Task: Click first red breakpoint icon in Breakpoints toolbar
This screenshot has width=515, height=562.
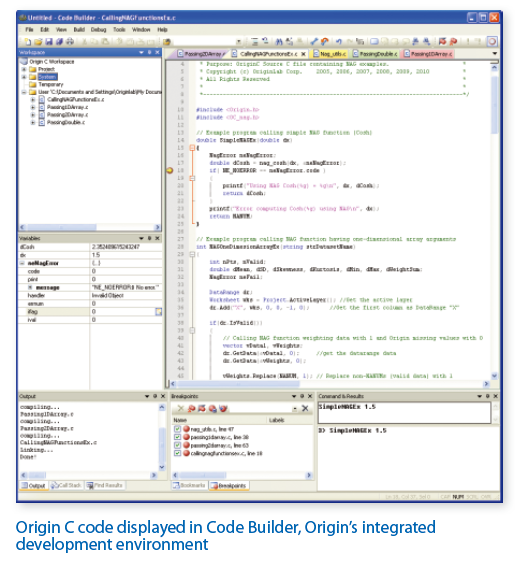Action: coord(191,408)
